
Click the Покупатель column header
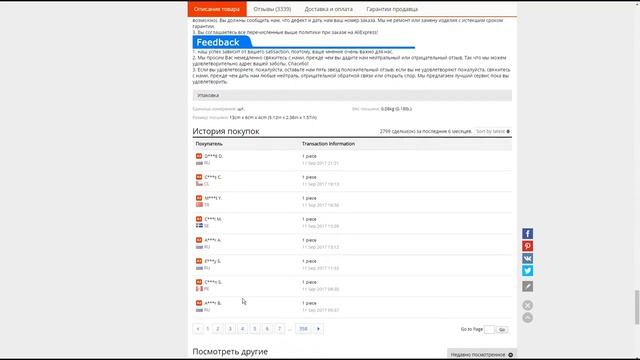point(209,144)
